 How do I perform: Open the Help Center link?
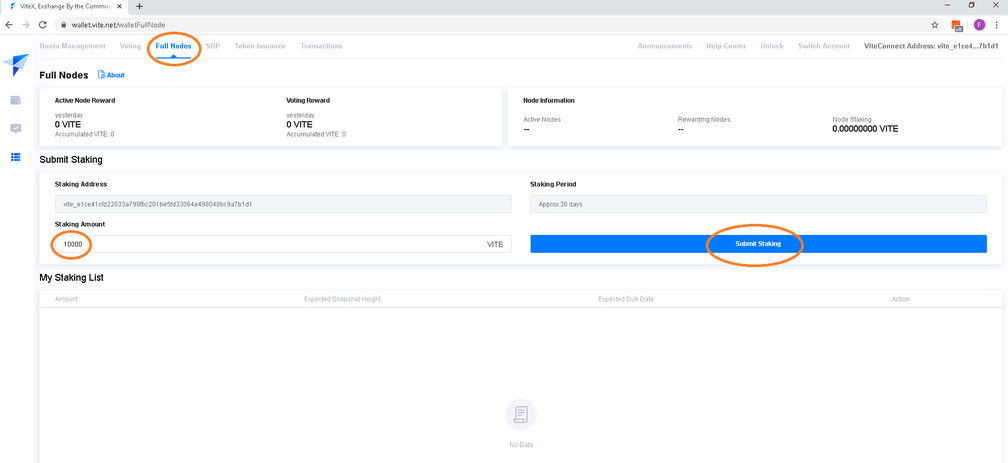(x=726, y=46)
